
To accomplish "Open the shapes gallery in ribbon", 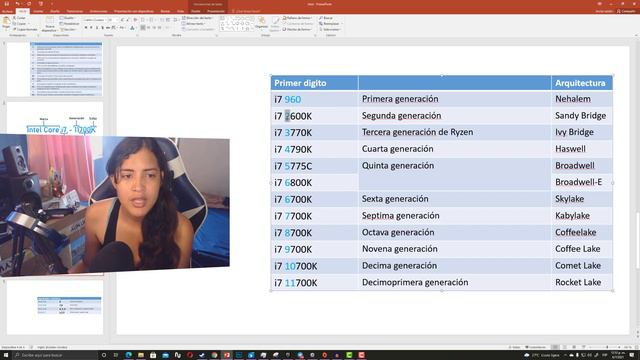I will click(237, 24).
